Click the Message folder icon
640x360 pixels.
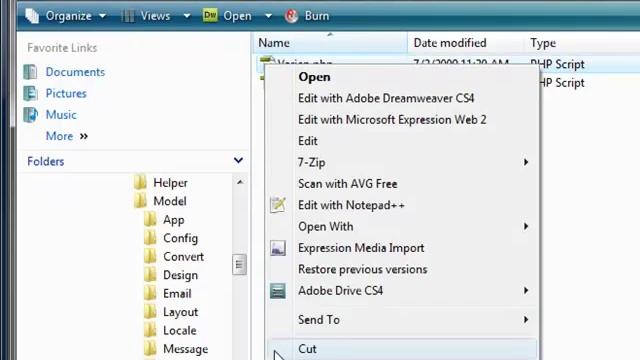(150, 349)
